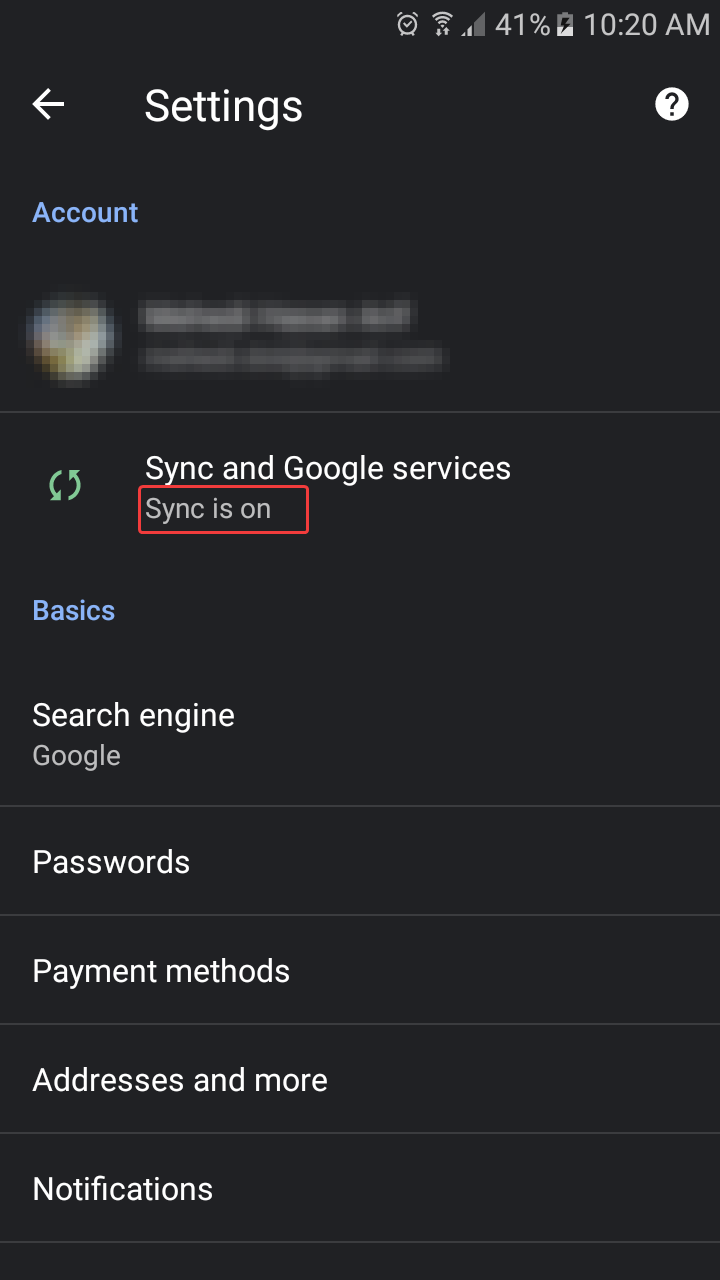This screenshot has height=1280, width=720.
Task: Tap the cellular signal strength icon
Action: click(x=473, y=24)
